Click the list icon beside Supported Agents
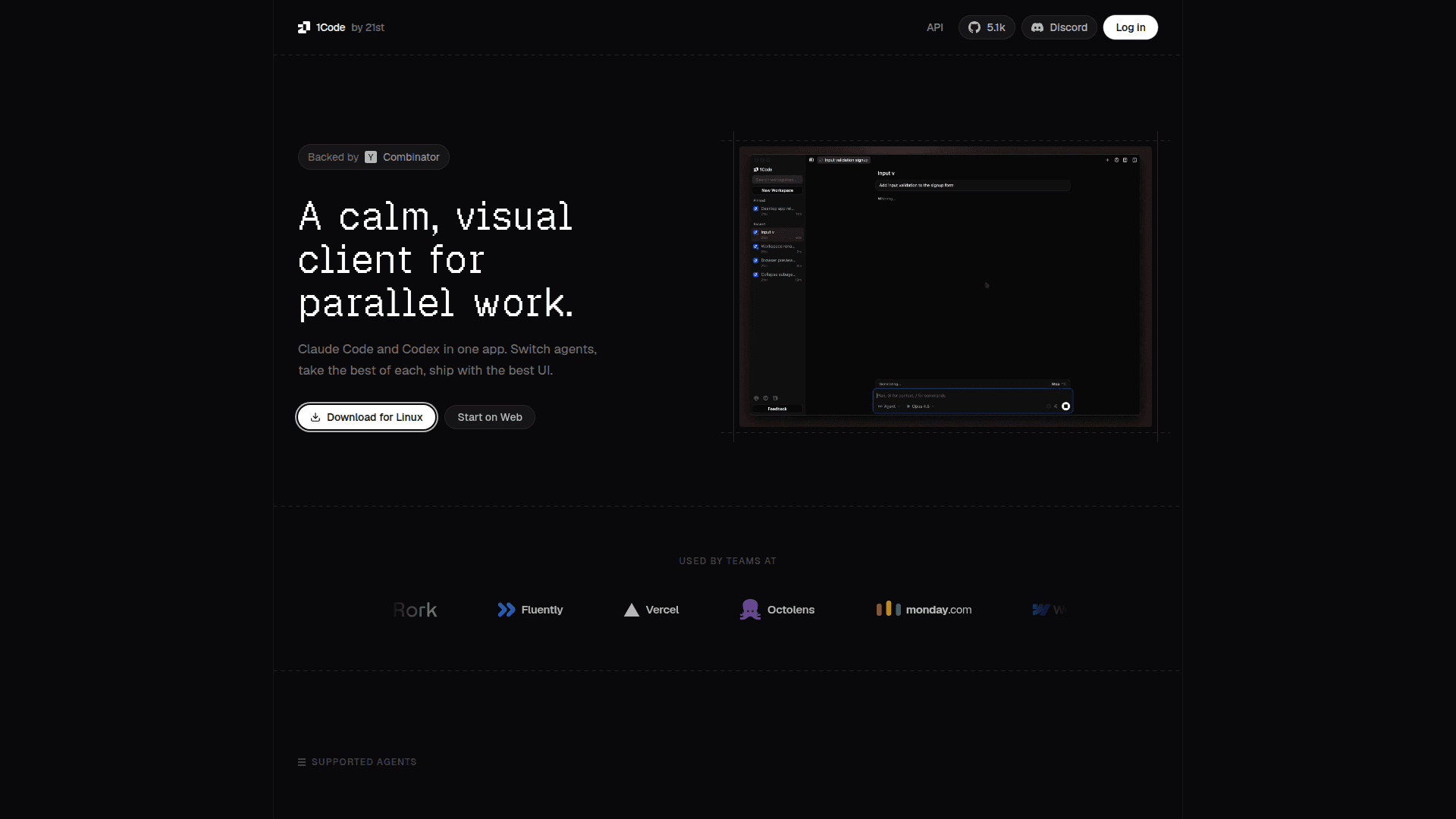Image resolution: width=1456 pixels, height=819 pixels. click(x=302, y=762)
